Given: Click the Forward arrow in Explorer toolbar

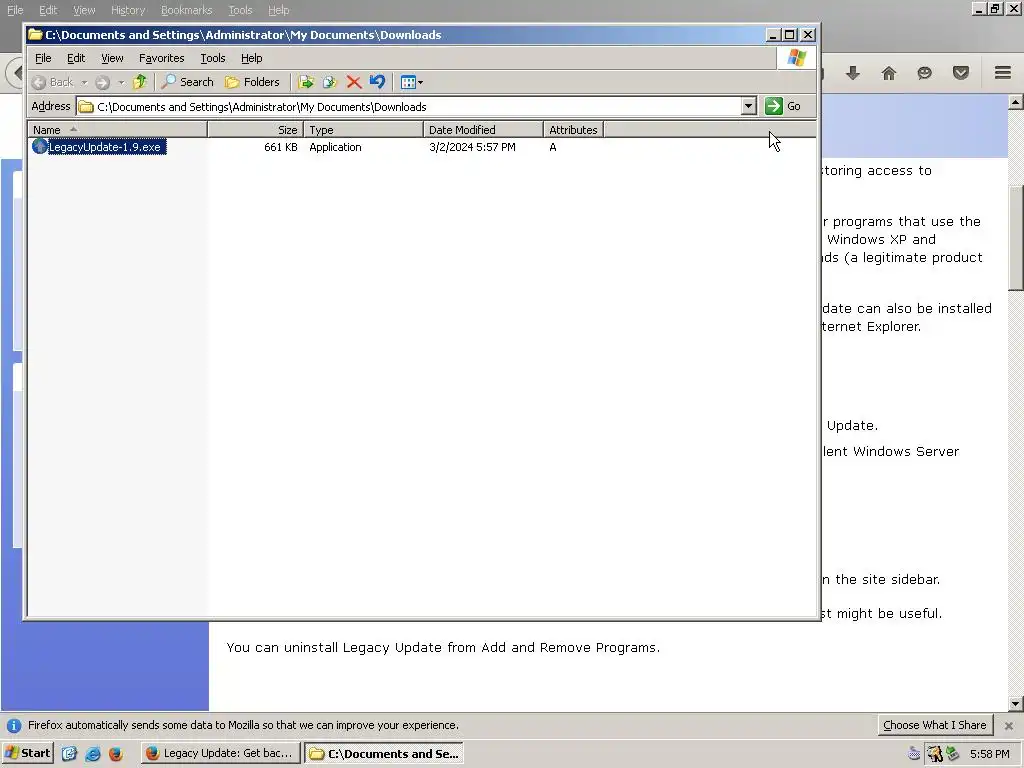Looking at the screenshot, I should tap(103, 82).
